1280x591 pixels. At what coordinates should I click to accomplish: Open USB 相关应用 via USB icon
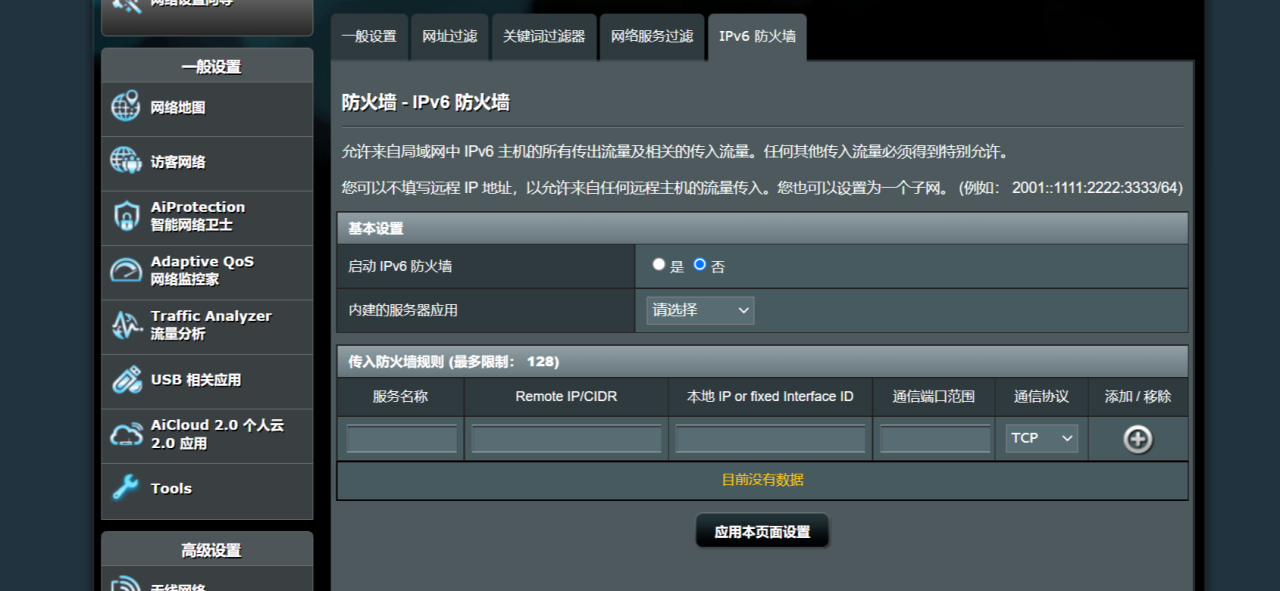click(x=126, y=379)
